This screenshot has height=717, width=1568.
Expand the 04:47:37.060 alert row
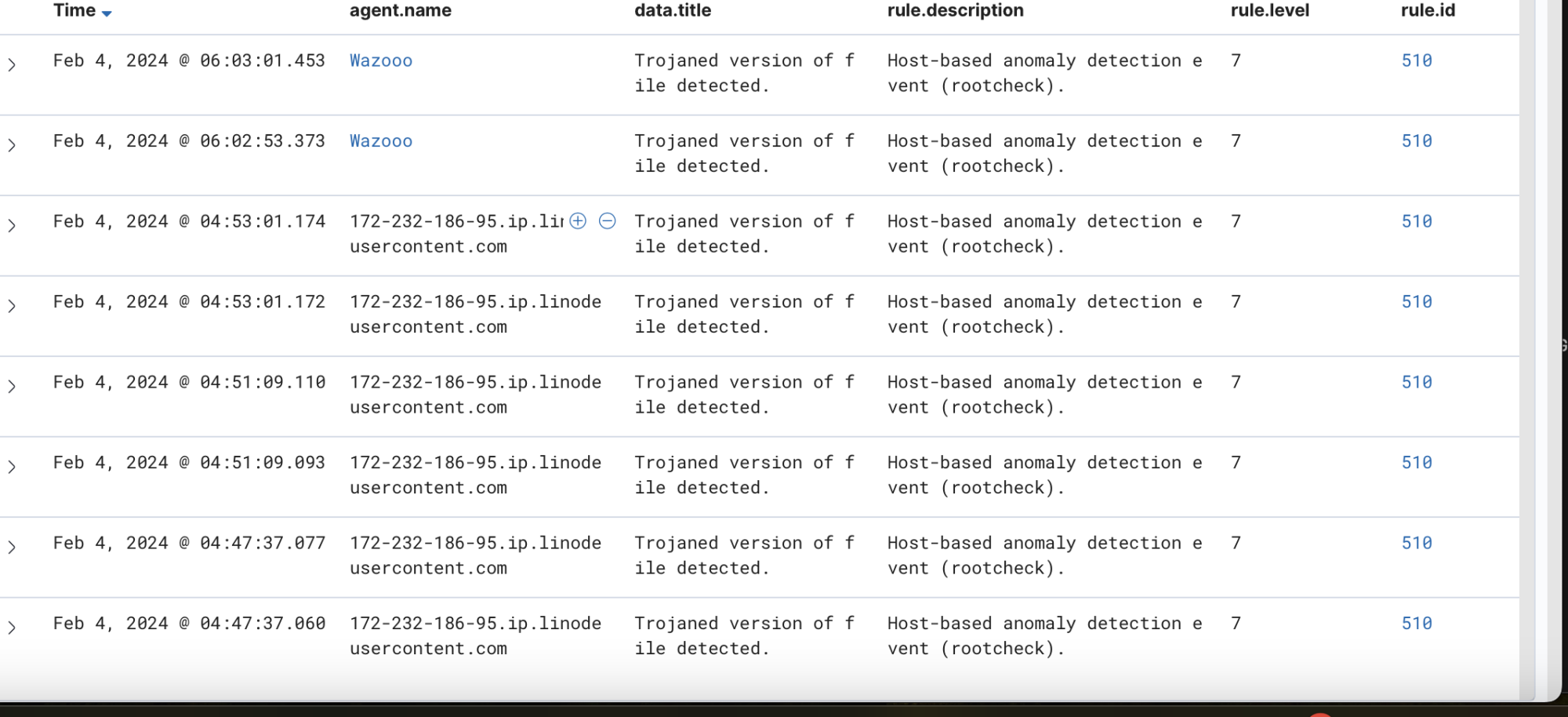point(12,628)
